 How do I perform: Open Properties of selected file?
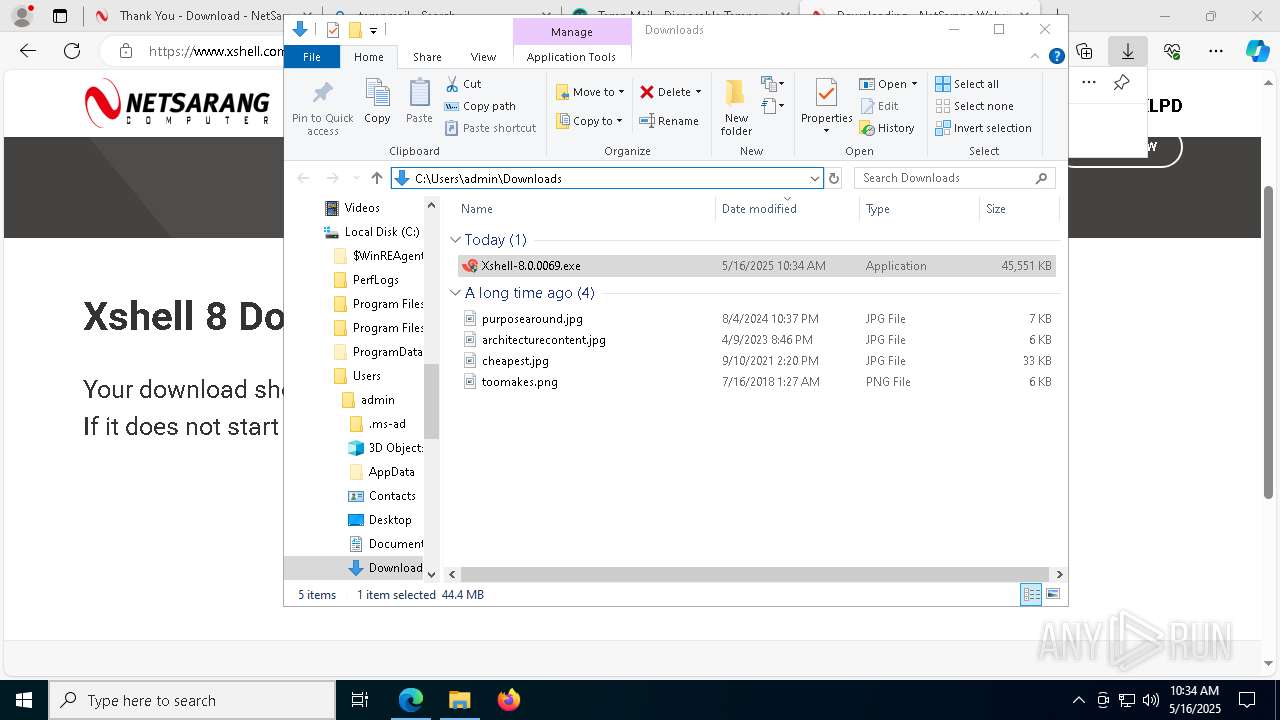pos(826,107)
